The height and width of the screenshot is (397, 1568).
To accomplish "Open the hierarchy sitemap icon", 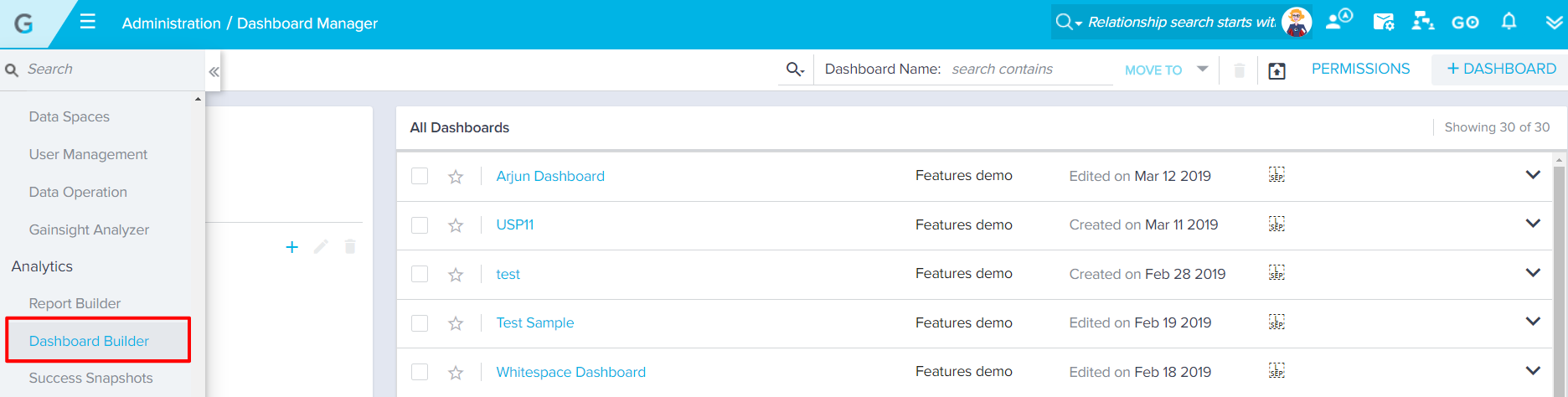I will coord(1423,22).
